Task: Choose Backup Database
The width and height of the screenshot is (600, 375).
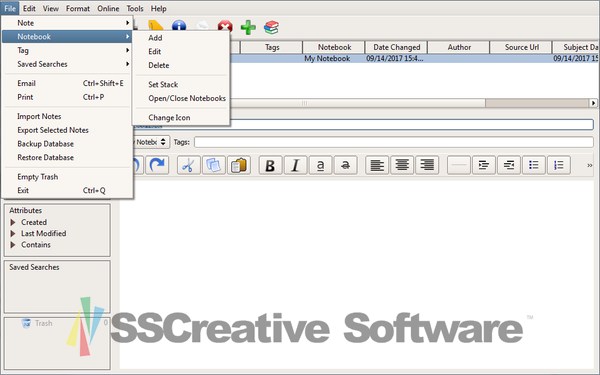Action: point(67,144)
